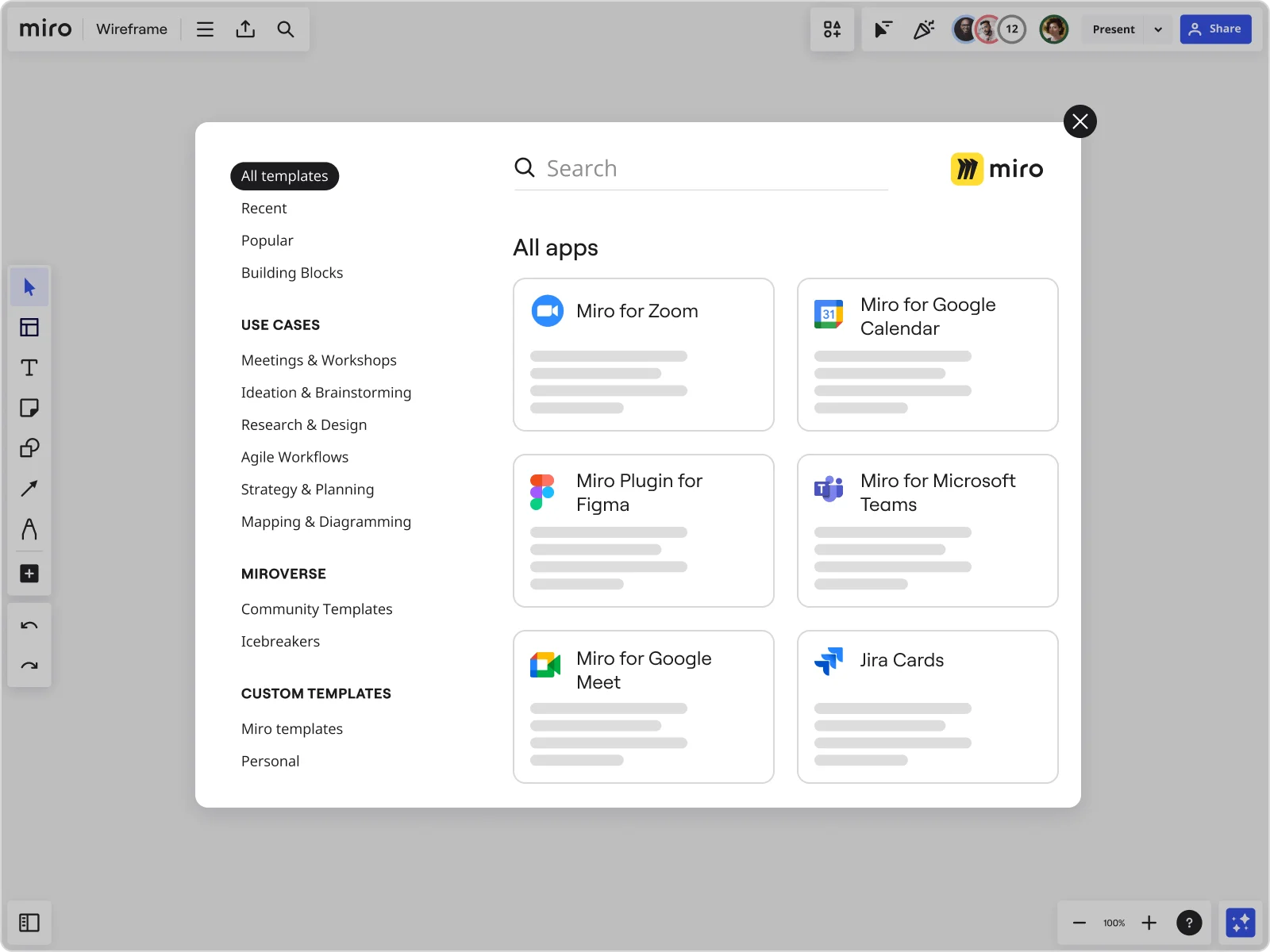Screen dimensions: 1270x952
Task: Select the sticky note tool
Action: tap(29, 408)
